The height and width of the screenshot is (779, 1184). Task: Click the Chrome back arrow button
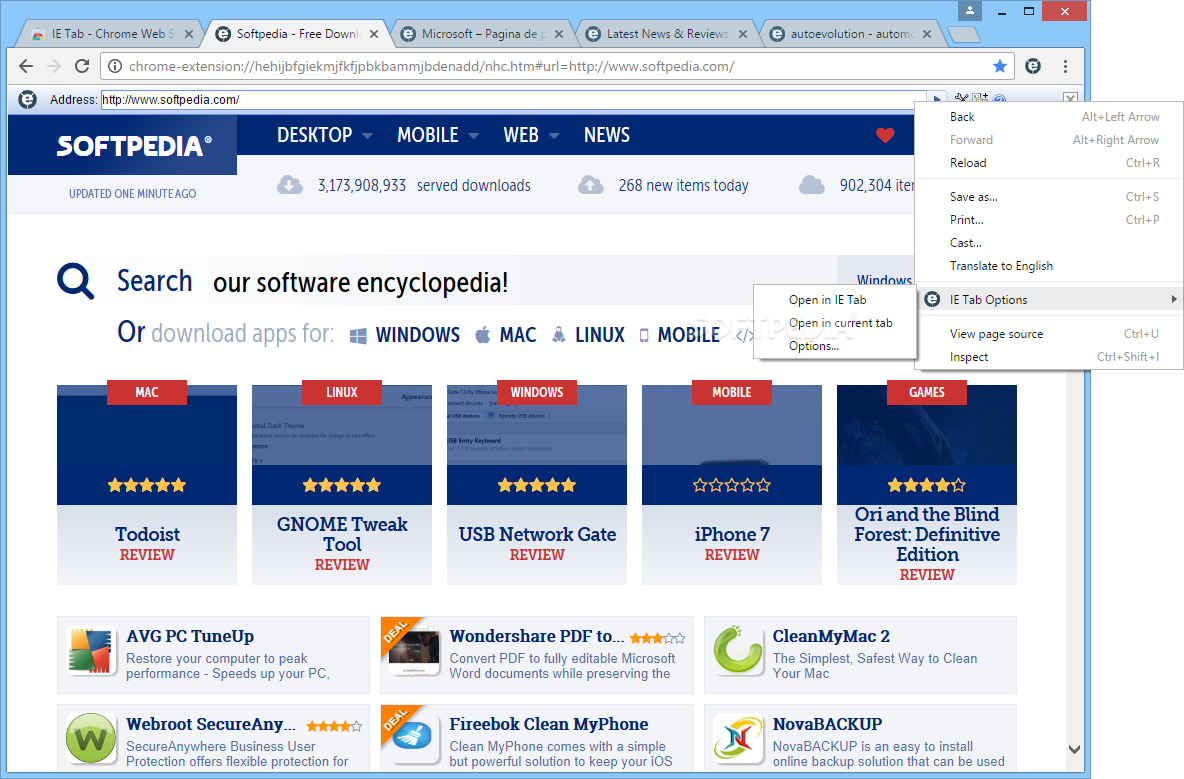26,66
